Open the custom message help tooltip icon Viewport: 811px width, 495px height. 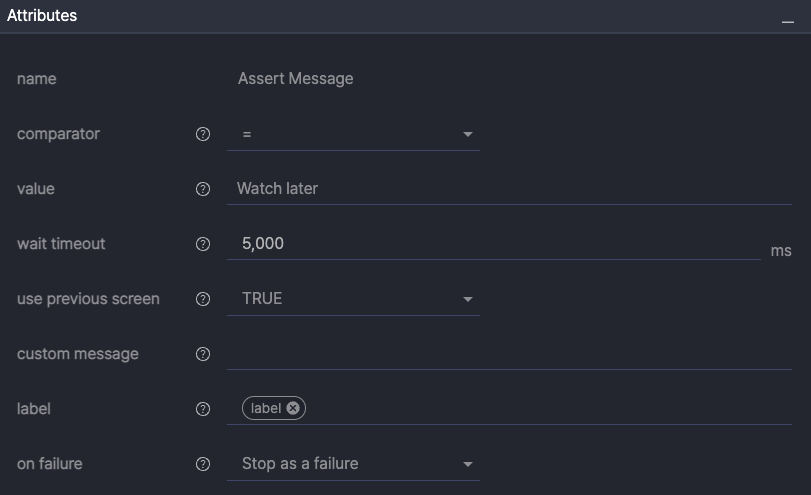pyautogui.click(x=203, y=354)
